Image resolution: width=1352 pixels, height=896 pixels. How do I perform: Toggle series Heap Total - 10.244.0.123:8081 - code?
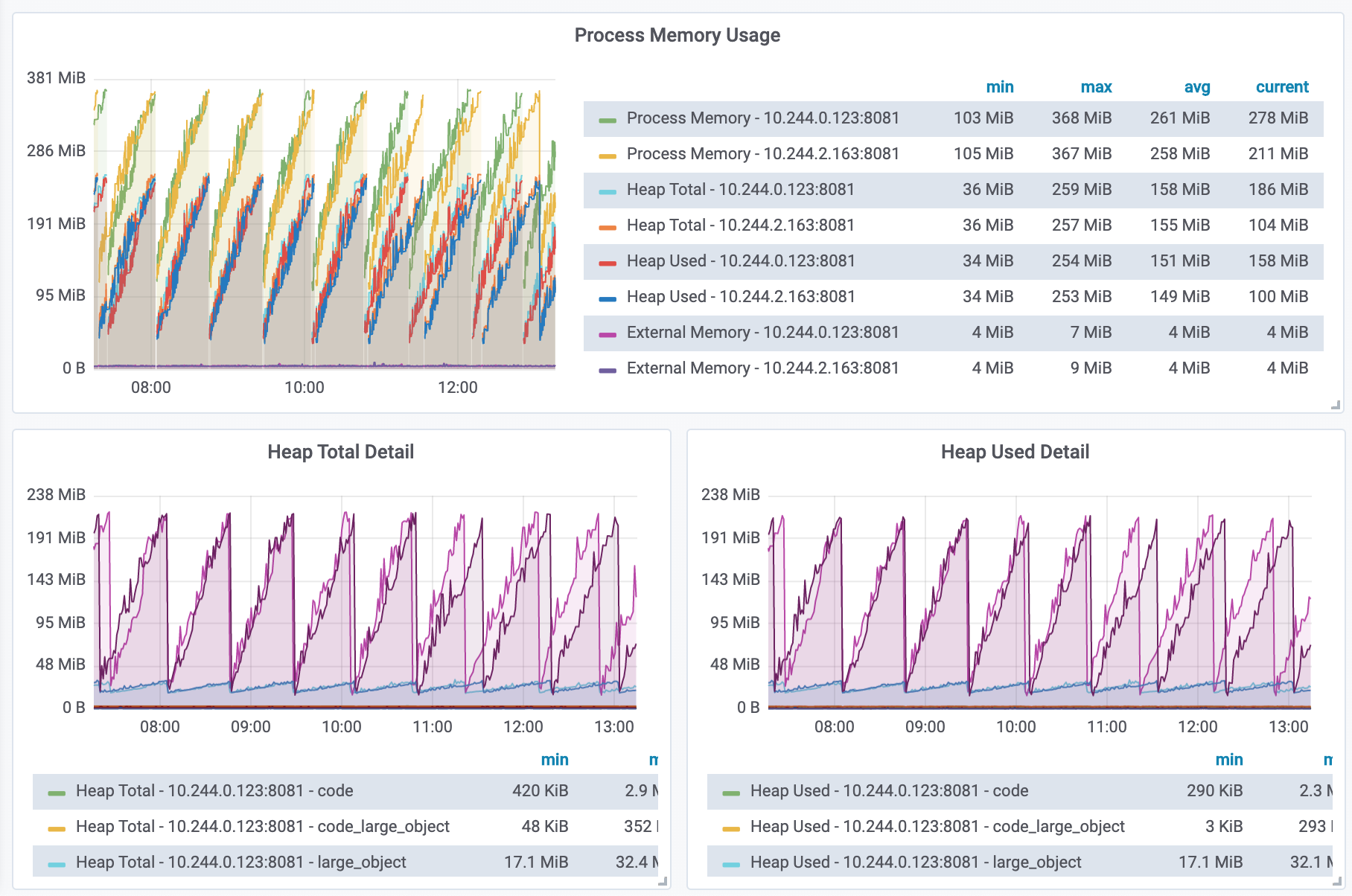214,791
